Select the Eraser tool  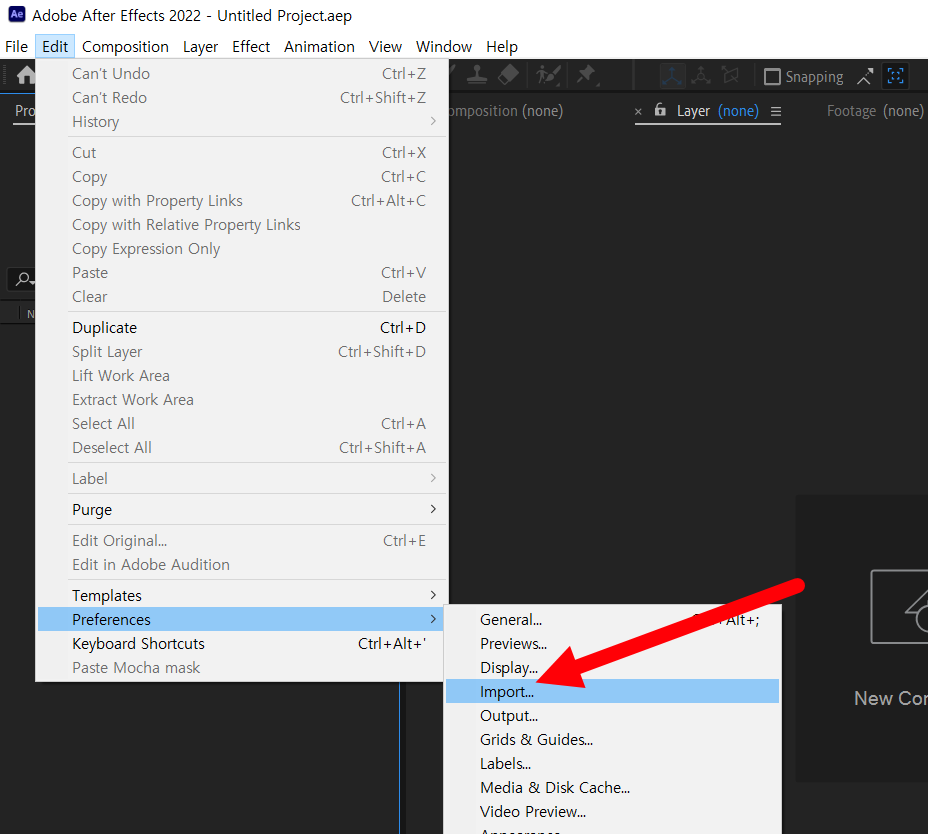[508, 75]
